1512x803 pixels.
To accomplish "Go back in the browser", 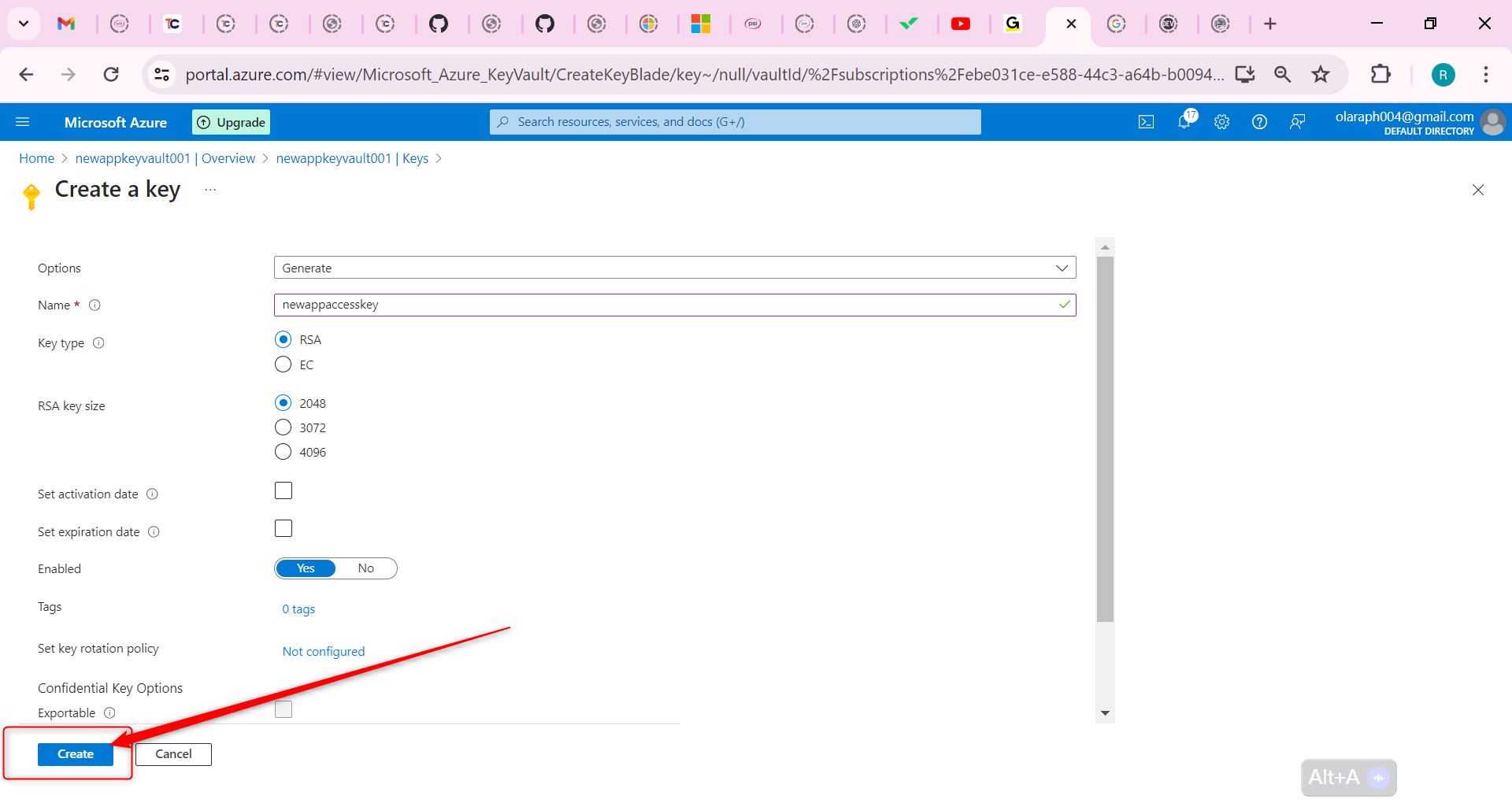I will 26,75.
